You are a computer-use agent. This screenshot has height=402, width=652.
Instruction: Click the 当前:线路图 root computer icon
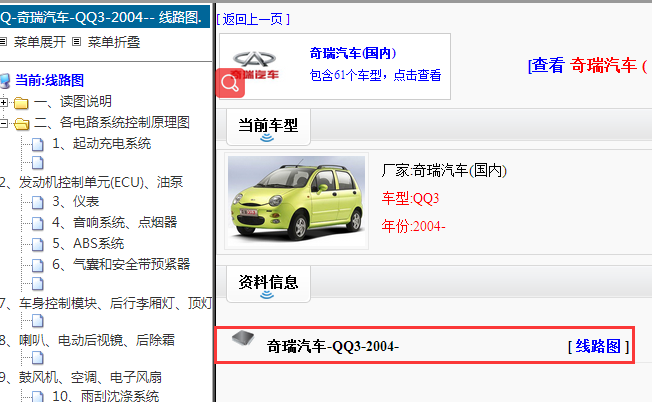click(x=5, y=81)
